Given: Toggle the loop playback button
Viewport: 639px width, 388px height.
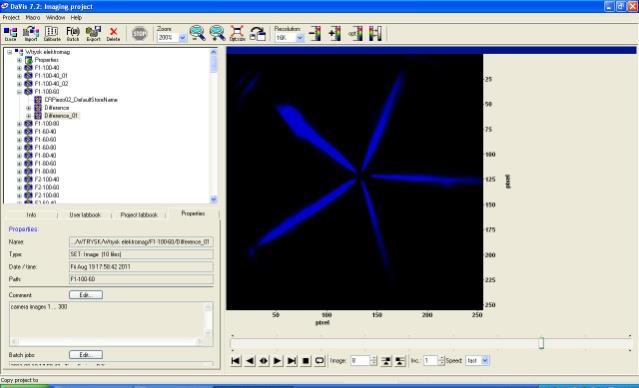Looking at the screenshot, I should pyautogui.click(x=320, y=361).
